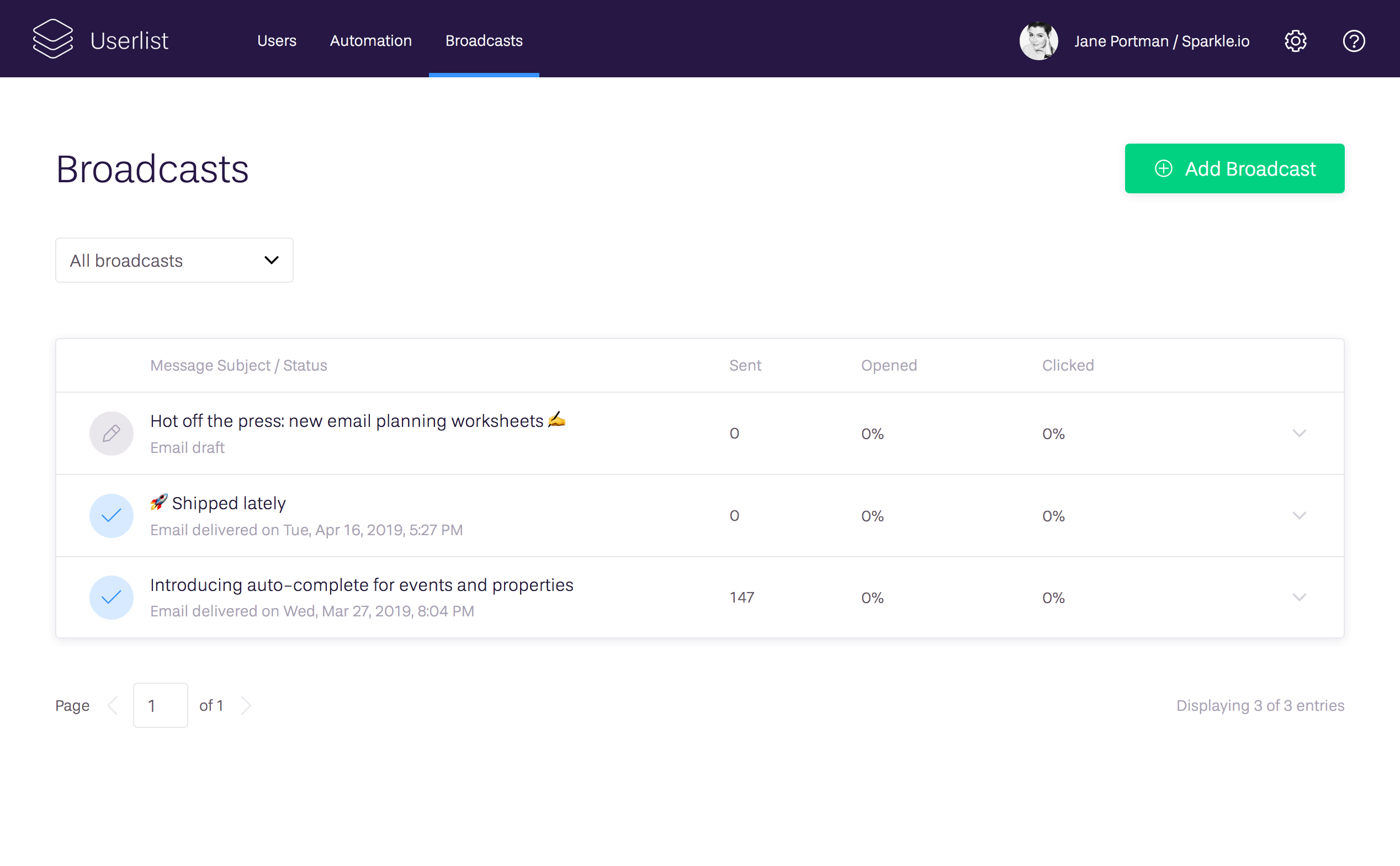
Task: Expand the auto-complete broadcast row chevron
Action: click(1300, 598)
